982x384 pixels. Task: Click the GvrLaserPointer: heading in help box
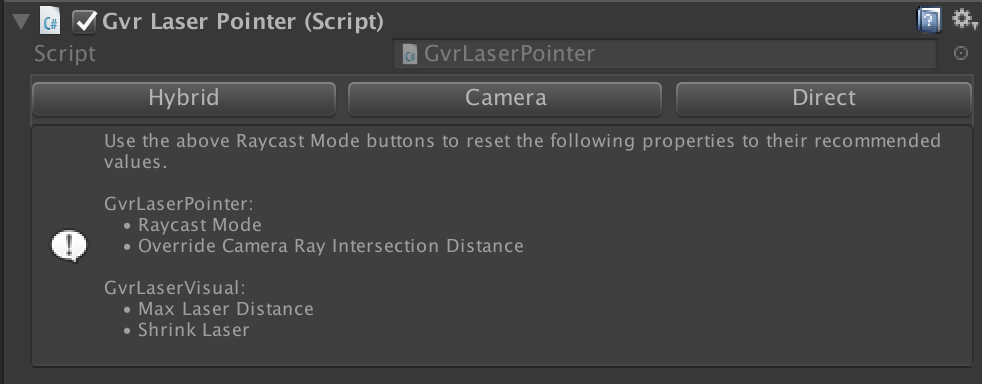(178, 204)
